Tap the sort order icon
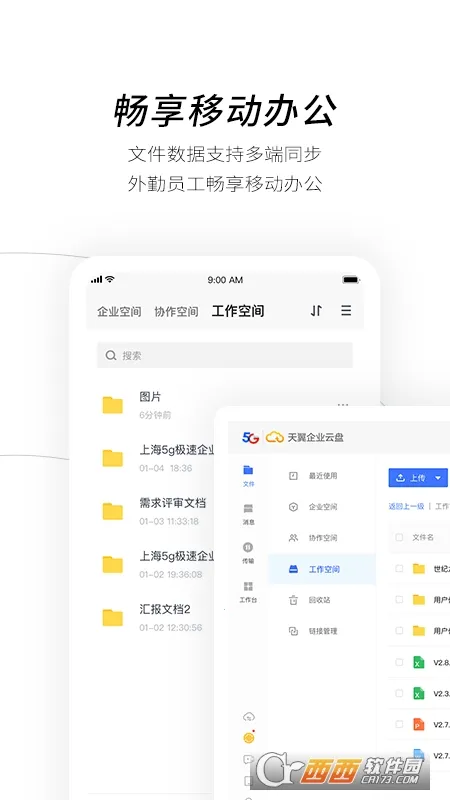This screenshot has width=450, height=800. tap(316, 310)
